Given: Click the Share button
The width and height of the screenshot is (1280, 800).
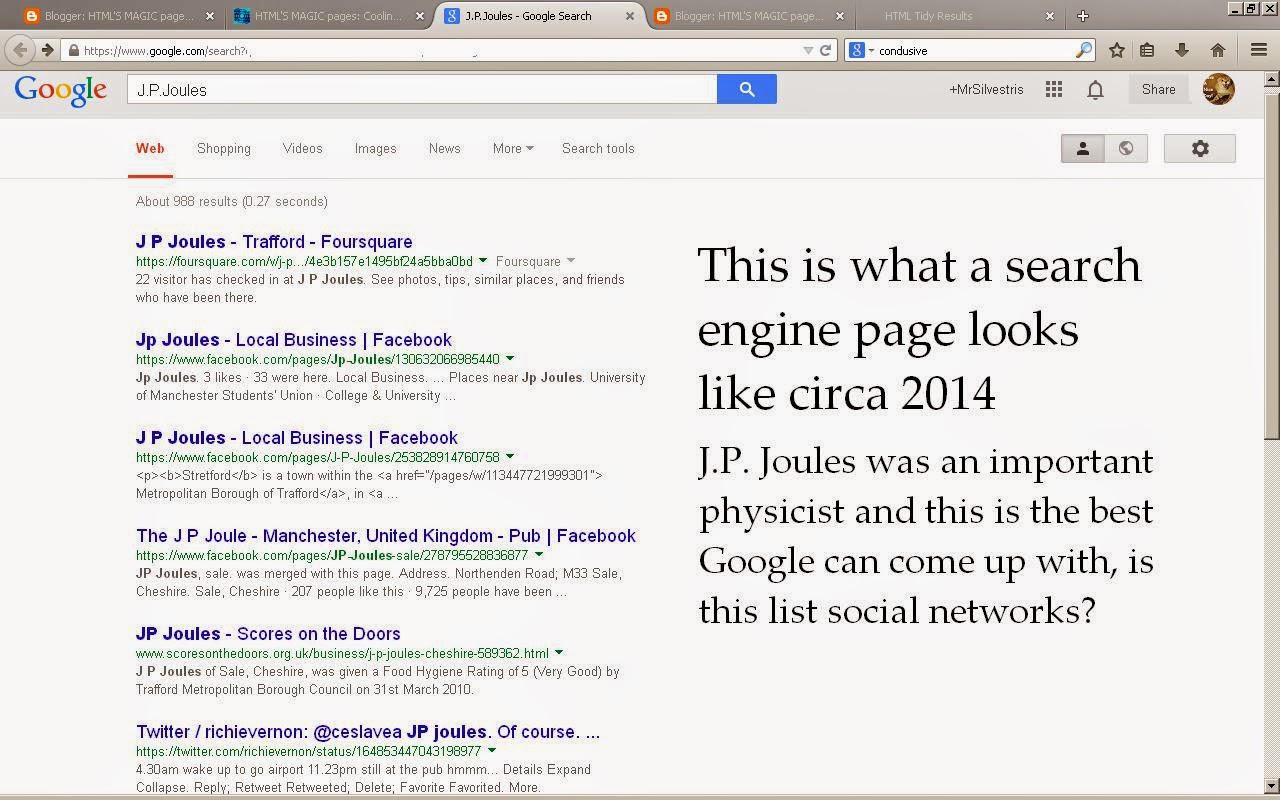Looking at the screenshot, I should [x=1159, y=89].
